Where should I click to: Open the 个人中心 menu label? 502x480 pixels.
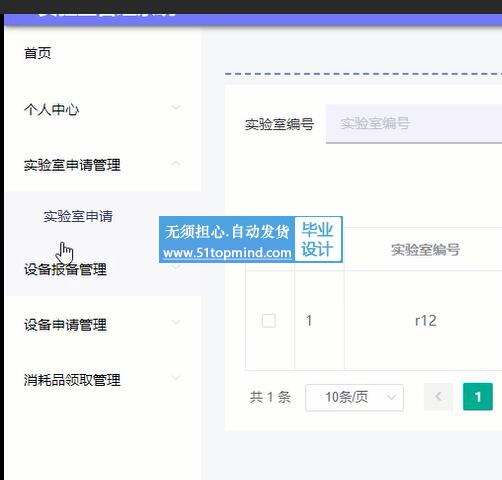point(51,110)
